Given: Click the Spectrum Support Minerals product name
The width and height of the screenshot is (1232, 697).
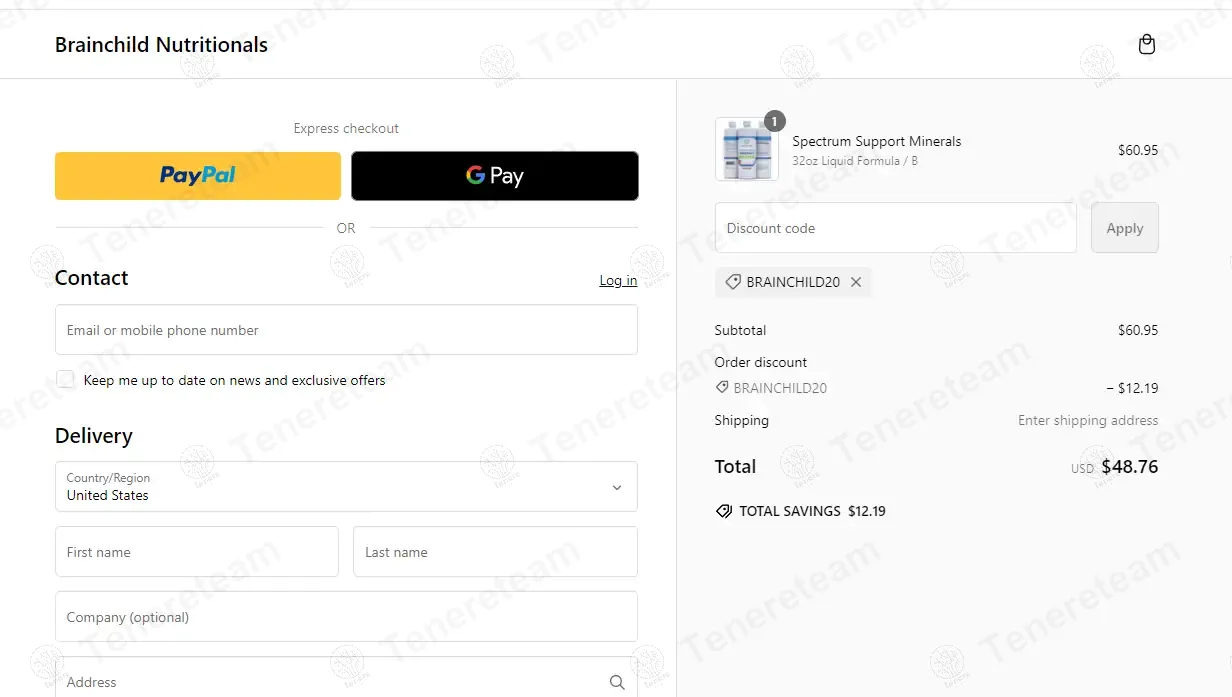Looking at the screenshot, I should [877, 141].
